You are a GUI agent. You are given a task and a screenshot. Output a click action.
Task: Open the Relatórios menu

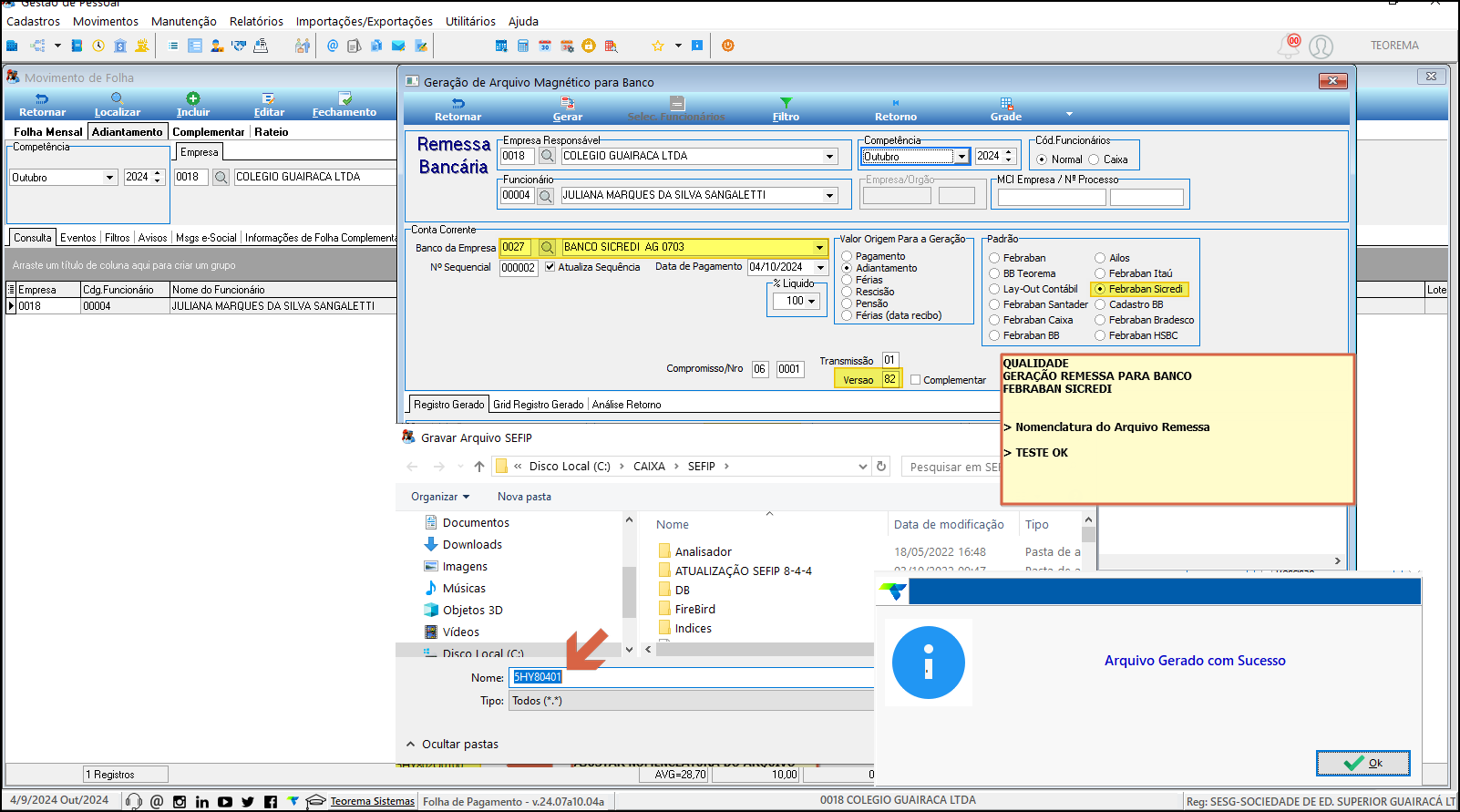pos(256,21)
